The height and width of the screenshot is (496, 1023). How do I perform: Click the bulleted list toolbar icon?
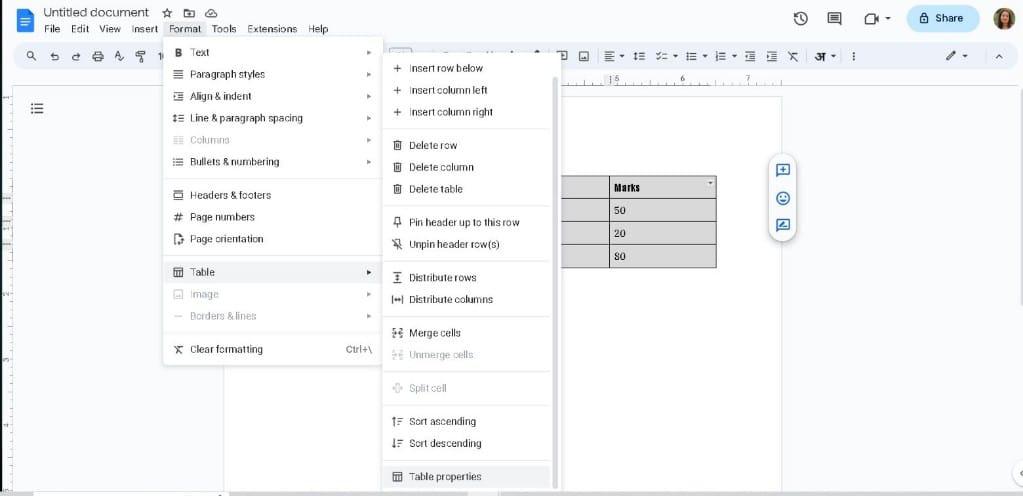[692, 56]
